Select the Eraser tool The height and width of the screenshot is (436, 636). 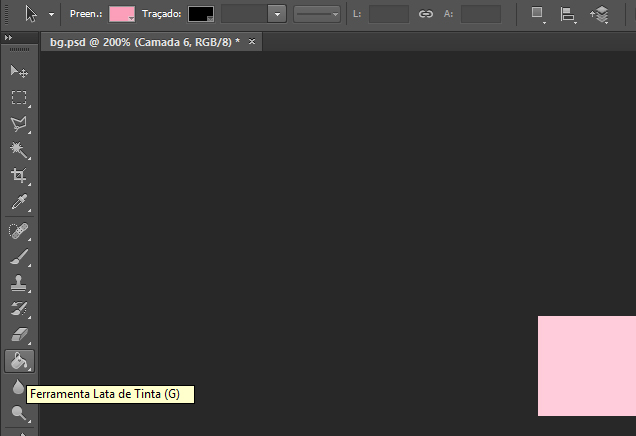[19, 335]
